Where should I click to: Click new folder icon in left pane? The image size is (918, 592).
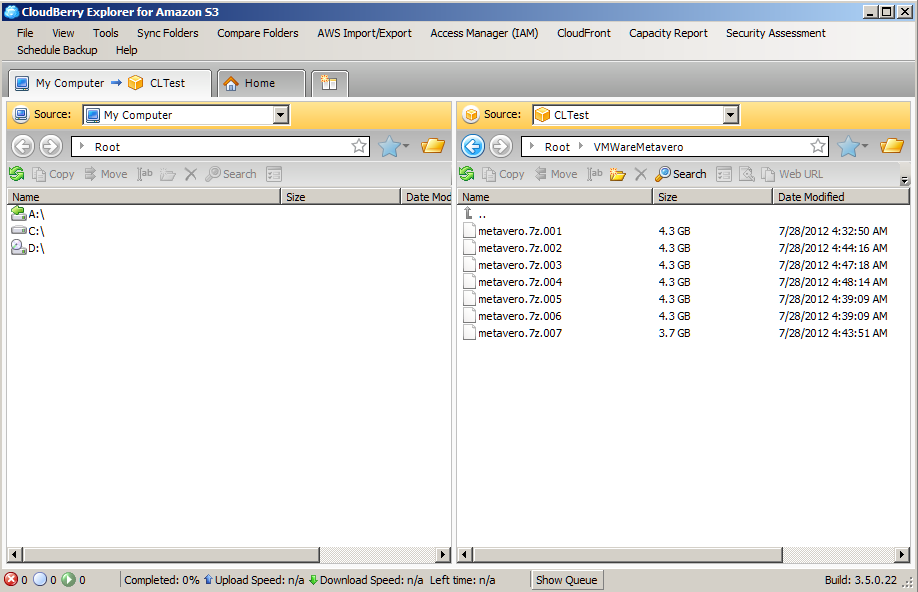point(167,174)
